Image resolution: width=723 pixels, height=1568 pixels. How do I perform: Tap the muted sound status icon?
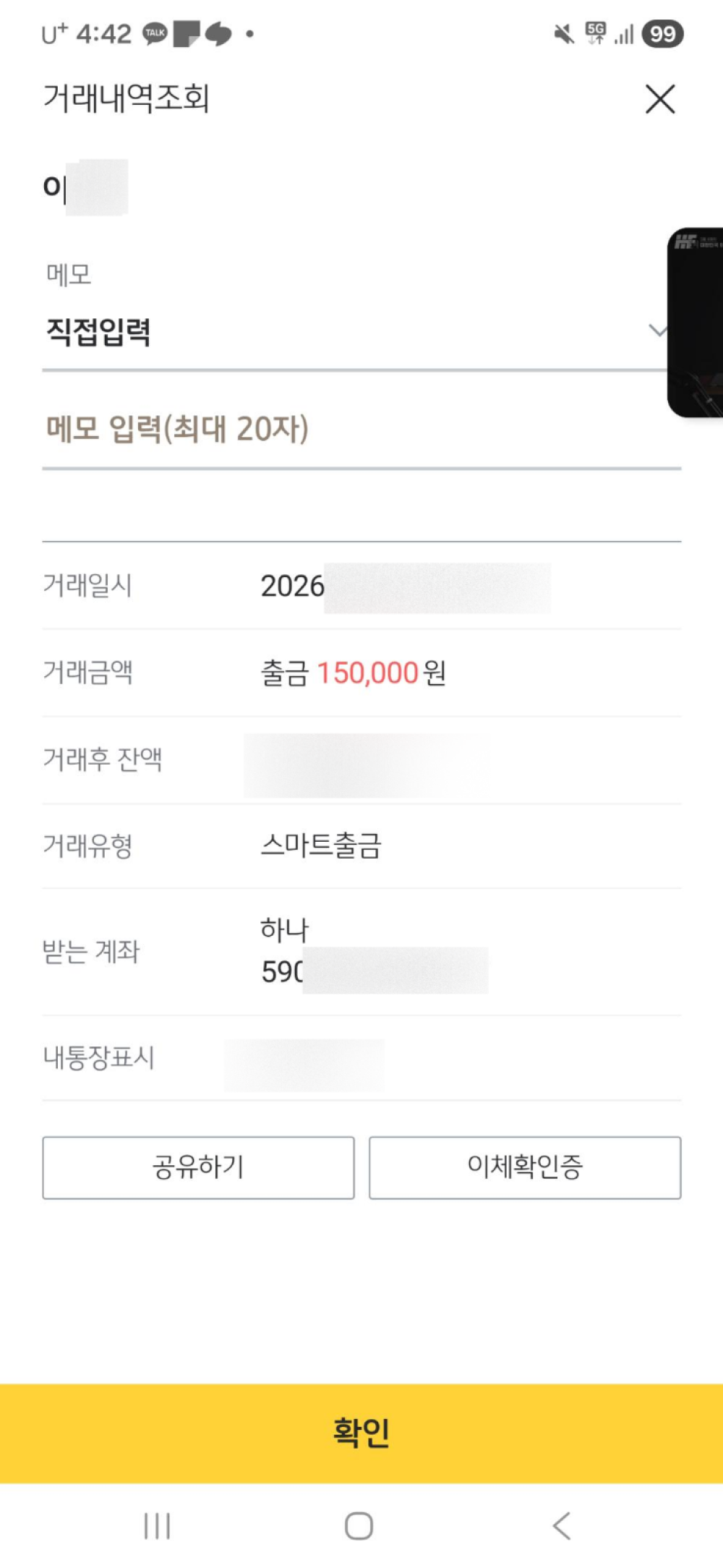pos(563,33)
